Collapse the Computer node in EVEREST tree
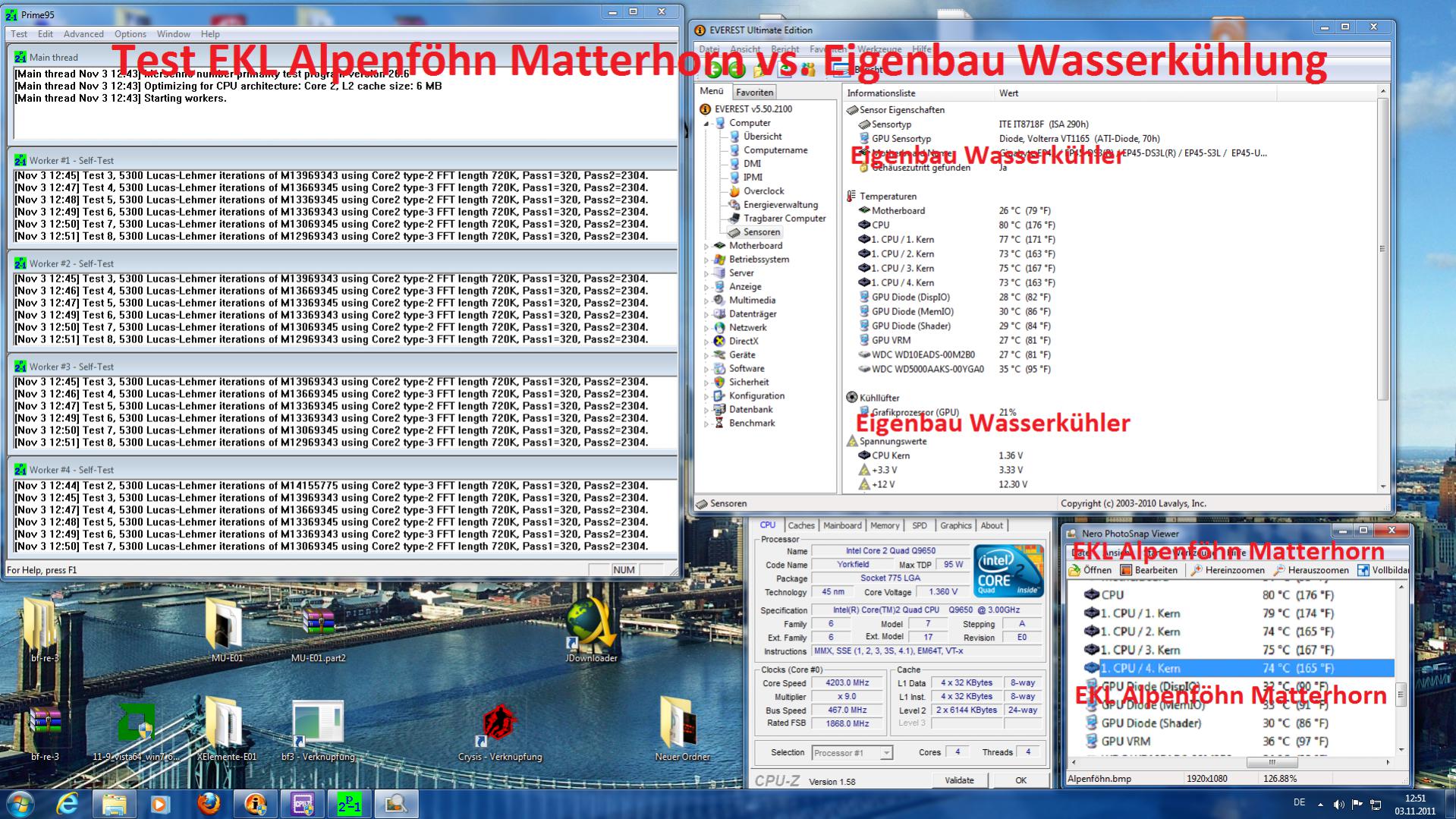The height and width of the screenshot is (819, 1456). (706, 123)
